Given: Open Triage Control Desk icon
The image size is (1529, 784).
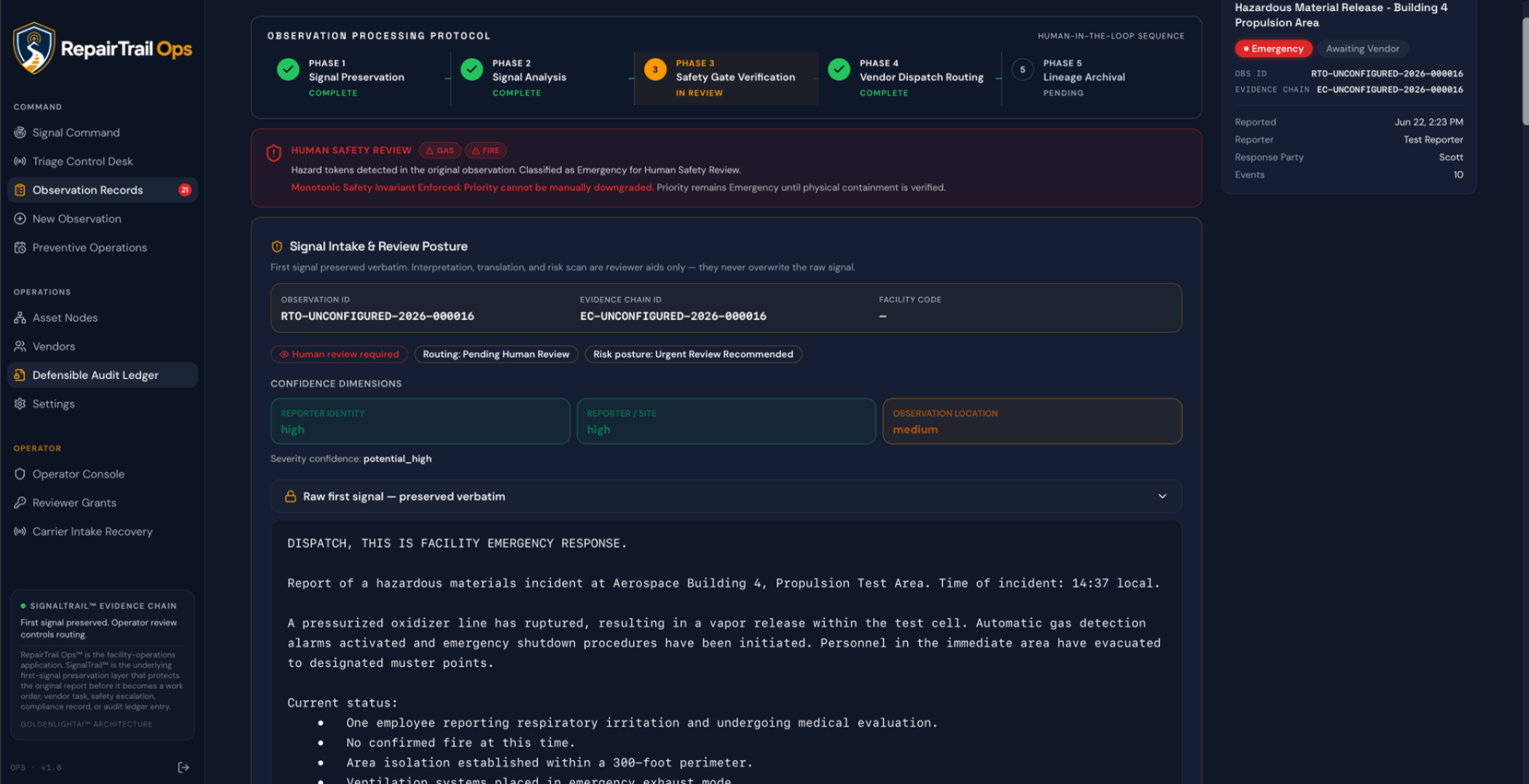Looking at the screenshot, I should pos(20,162).
